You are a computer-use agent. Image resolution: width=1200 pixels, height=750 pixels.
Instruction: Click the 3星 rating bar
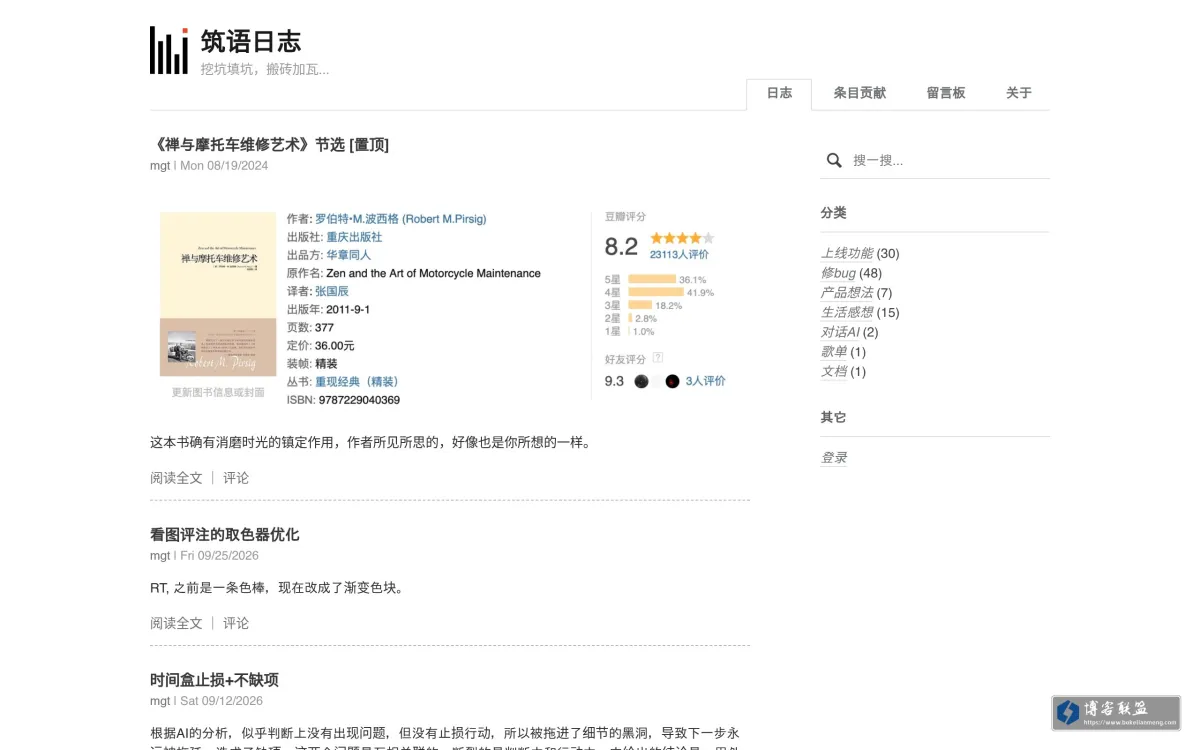point(640,305)
